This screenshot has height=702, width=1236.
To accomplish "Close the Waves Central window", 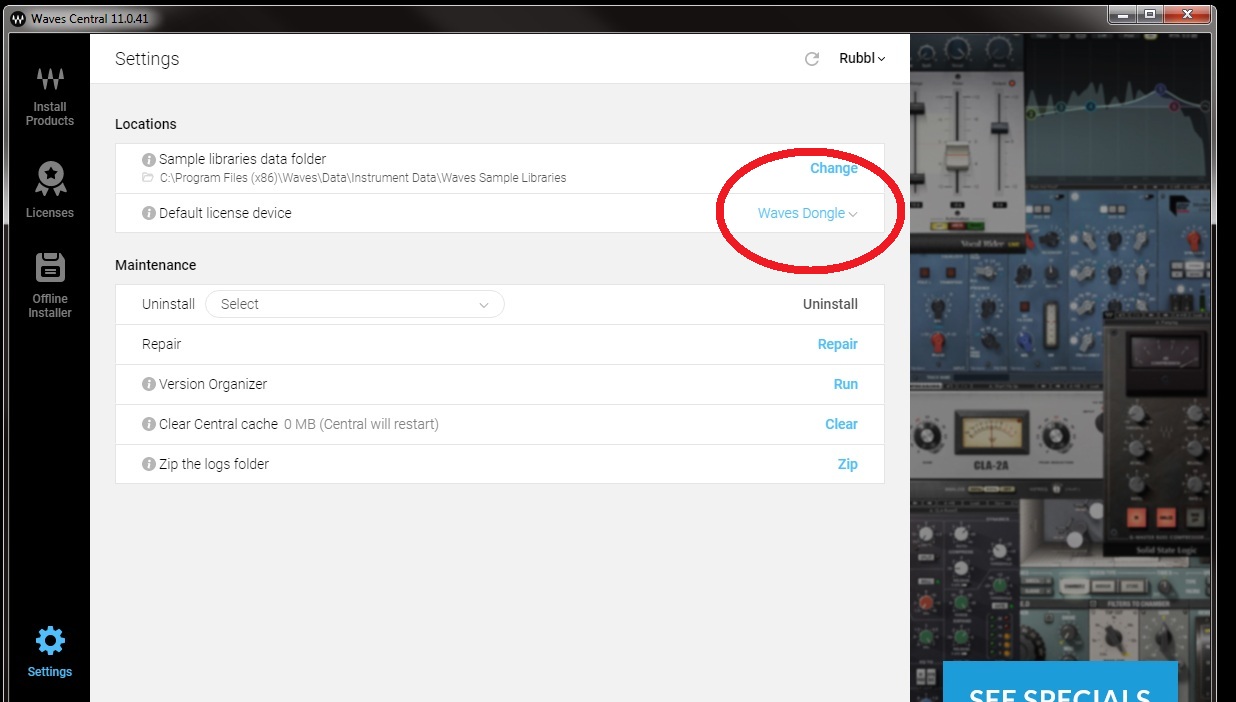I will coord(1186,14).
